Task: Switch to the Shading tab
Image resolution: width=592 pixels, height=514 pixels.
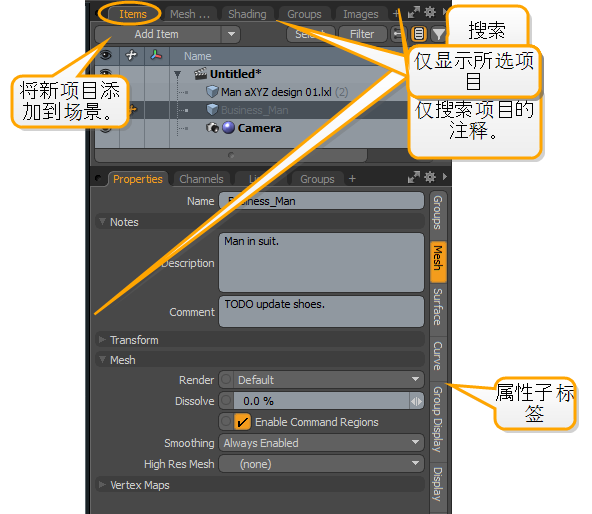Action: pyautogui.click(x=247, y=14)
